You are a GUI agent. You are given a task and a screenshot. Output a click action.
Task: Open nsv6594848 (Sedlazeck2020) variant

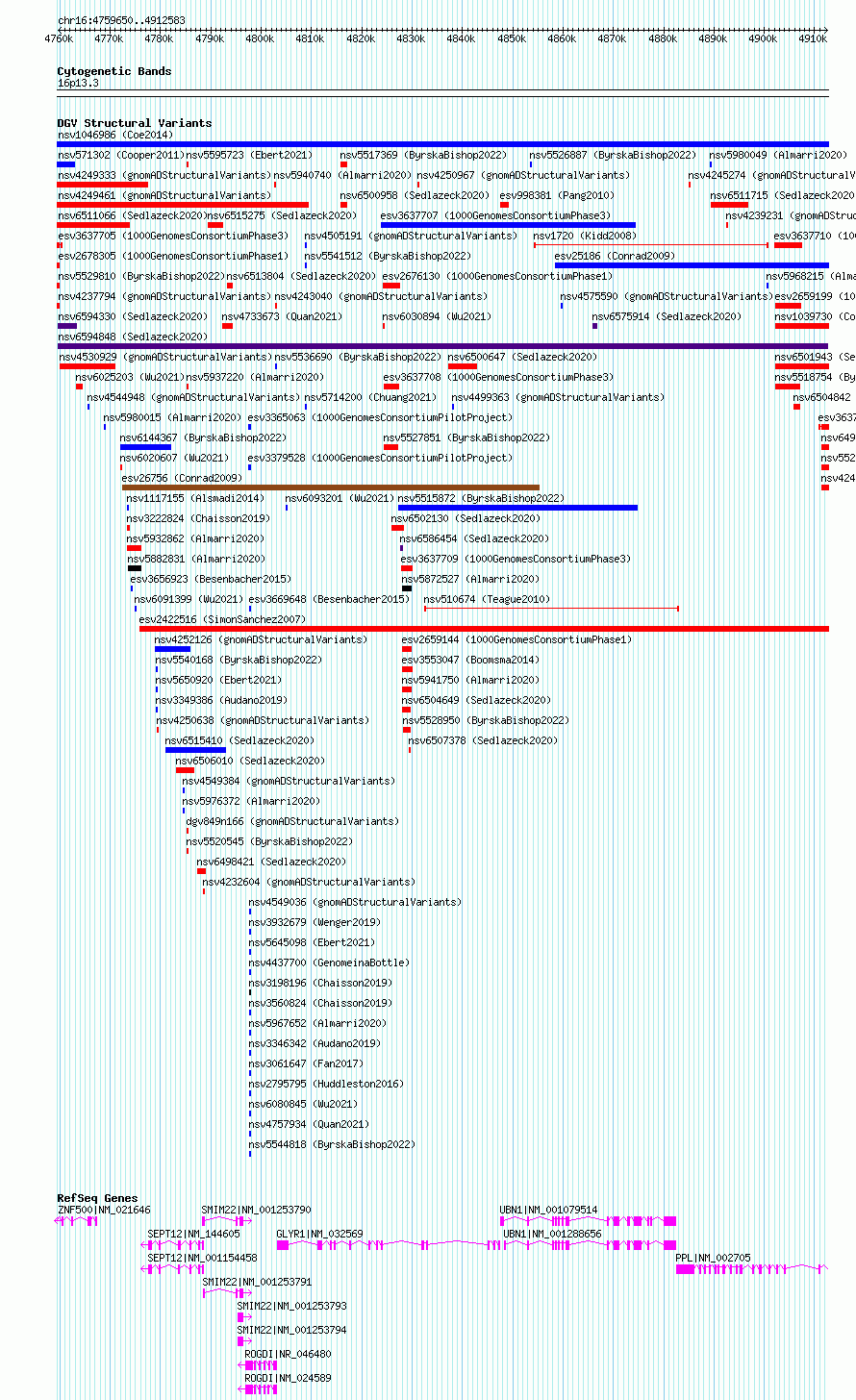[x=133, y=337]
